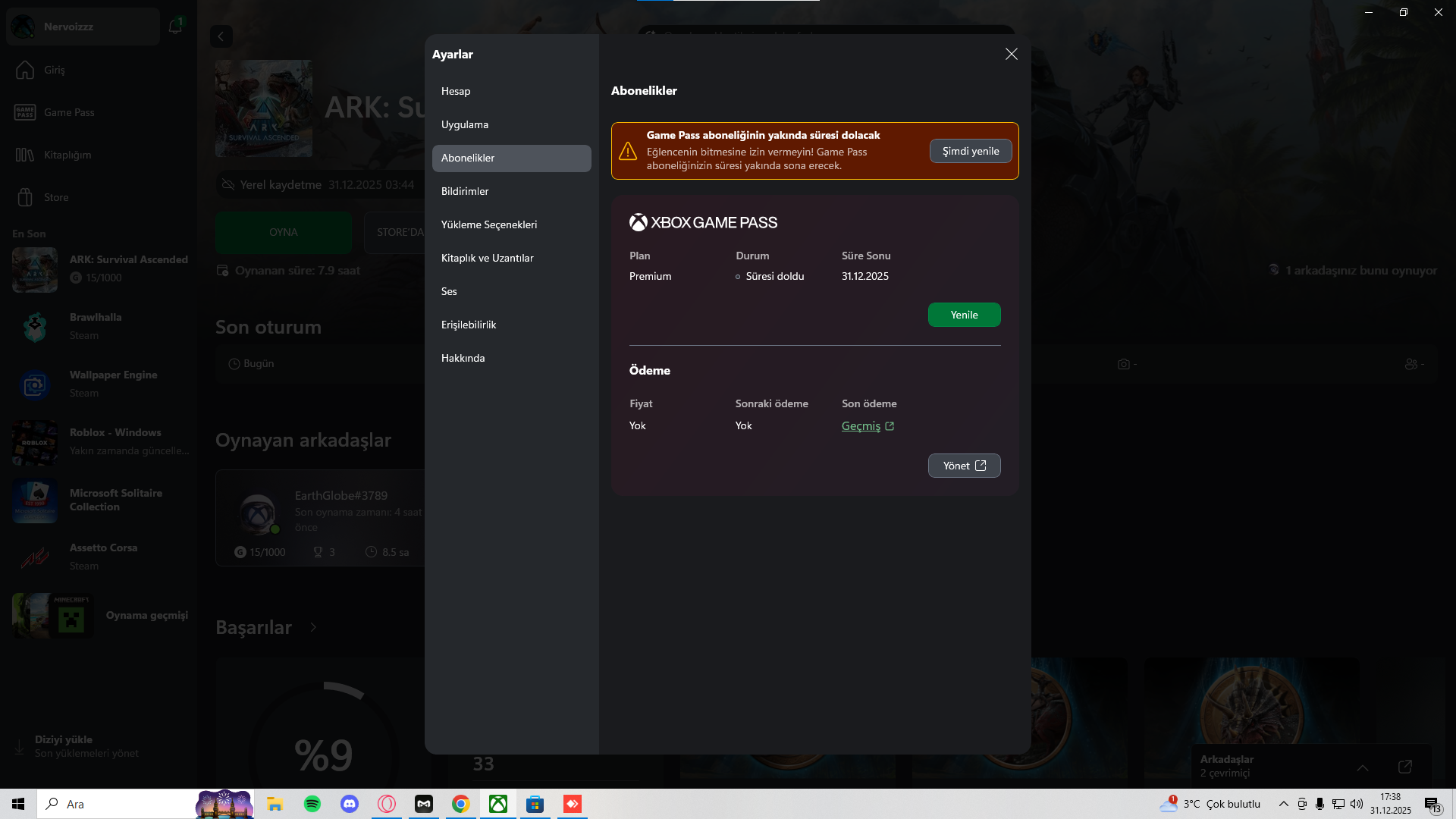
Task: Open clock and calendar at 17:38
Action: (1391, 804)
